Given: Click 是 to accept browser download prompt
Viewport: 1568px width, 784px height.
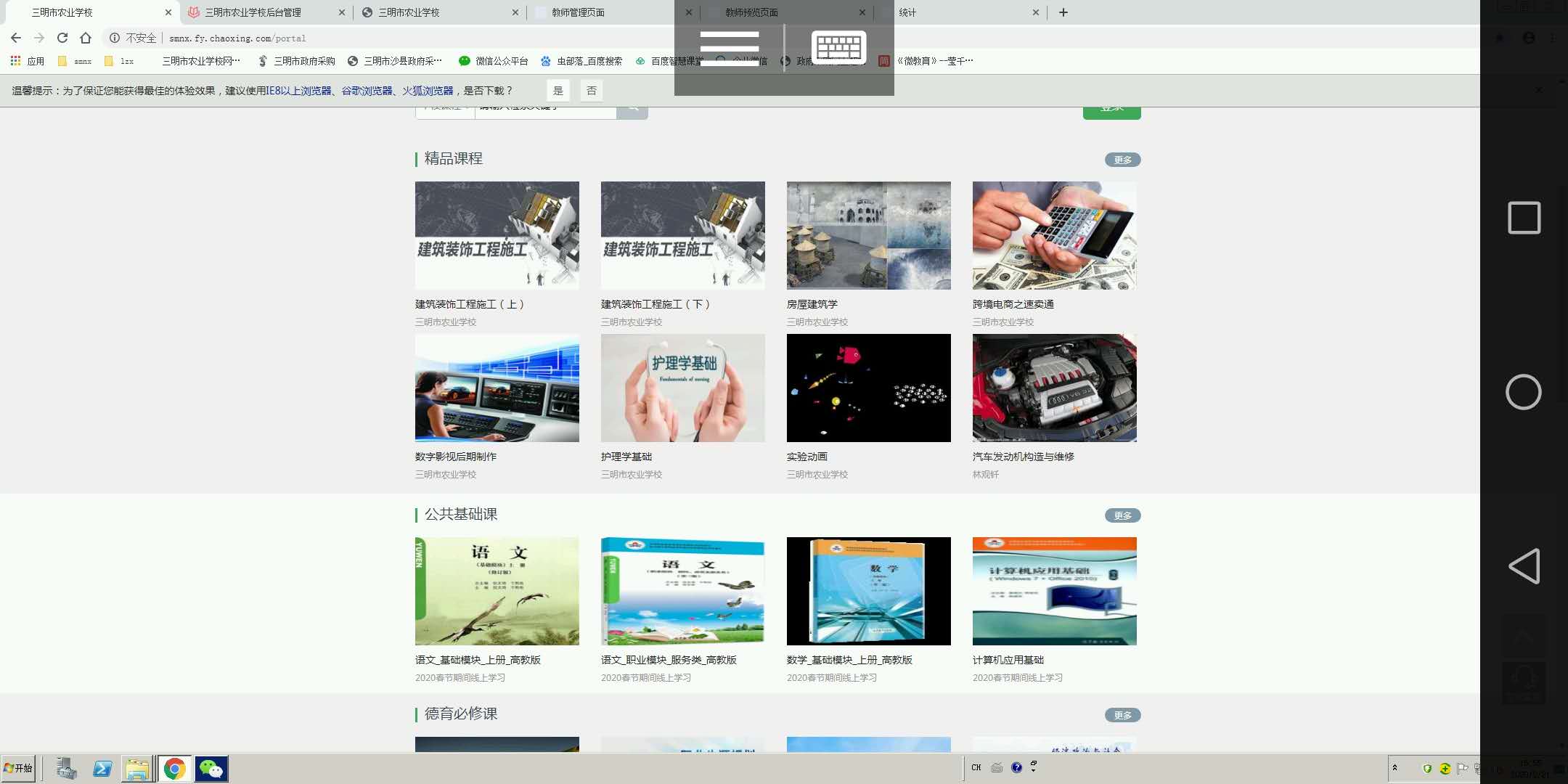Looking at the screenshot, I should coord(558,91).
